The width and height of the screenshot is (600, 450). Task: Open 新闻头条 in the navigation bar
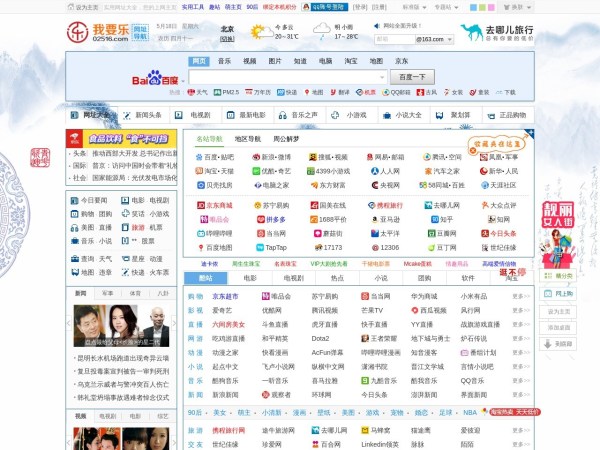(x=143, y=115)
